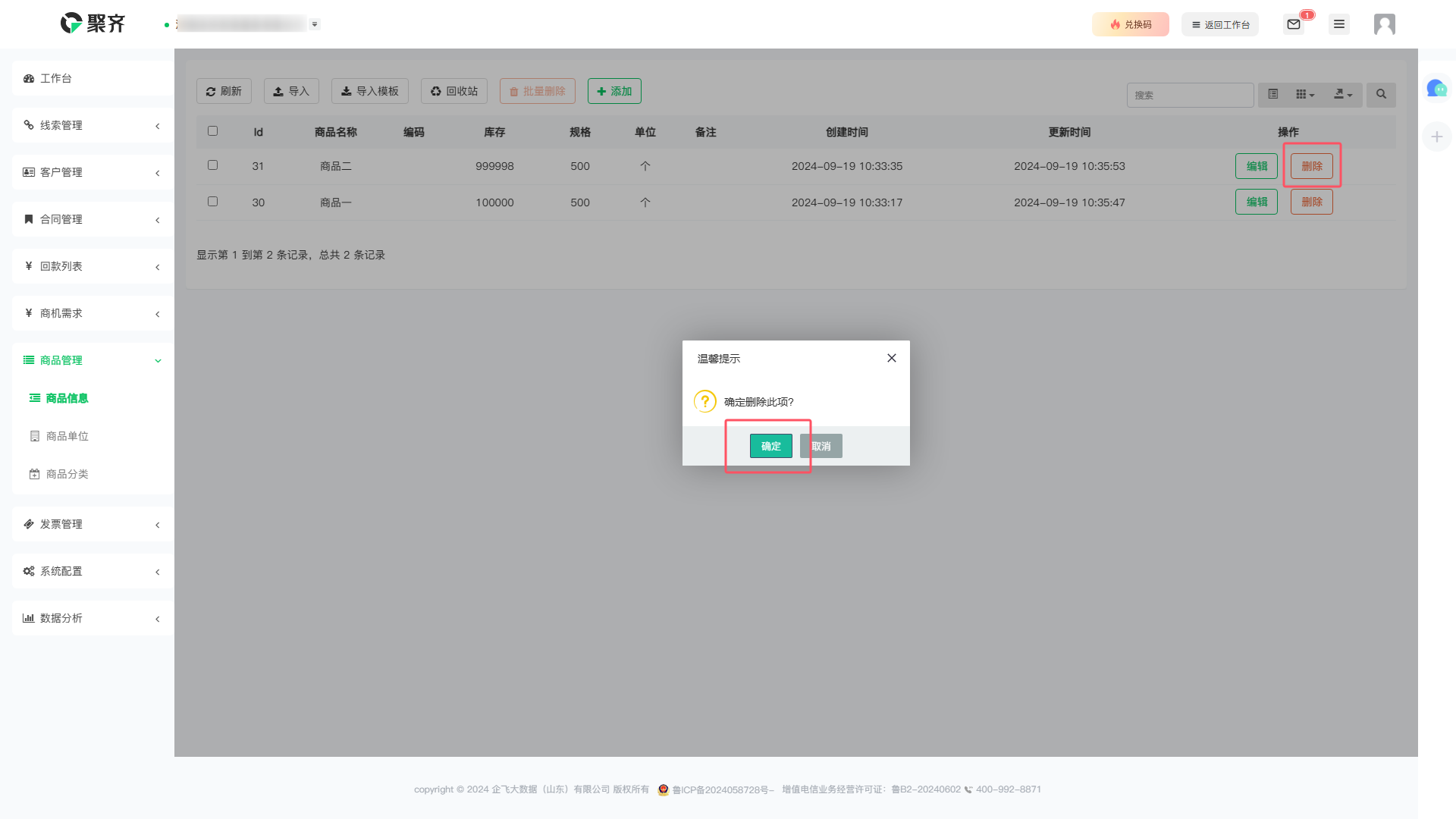Toggle card view list icon
Screen dimensions: 1456x819
tap(1273, 94)
